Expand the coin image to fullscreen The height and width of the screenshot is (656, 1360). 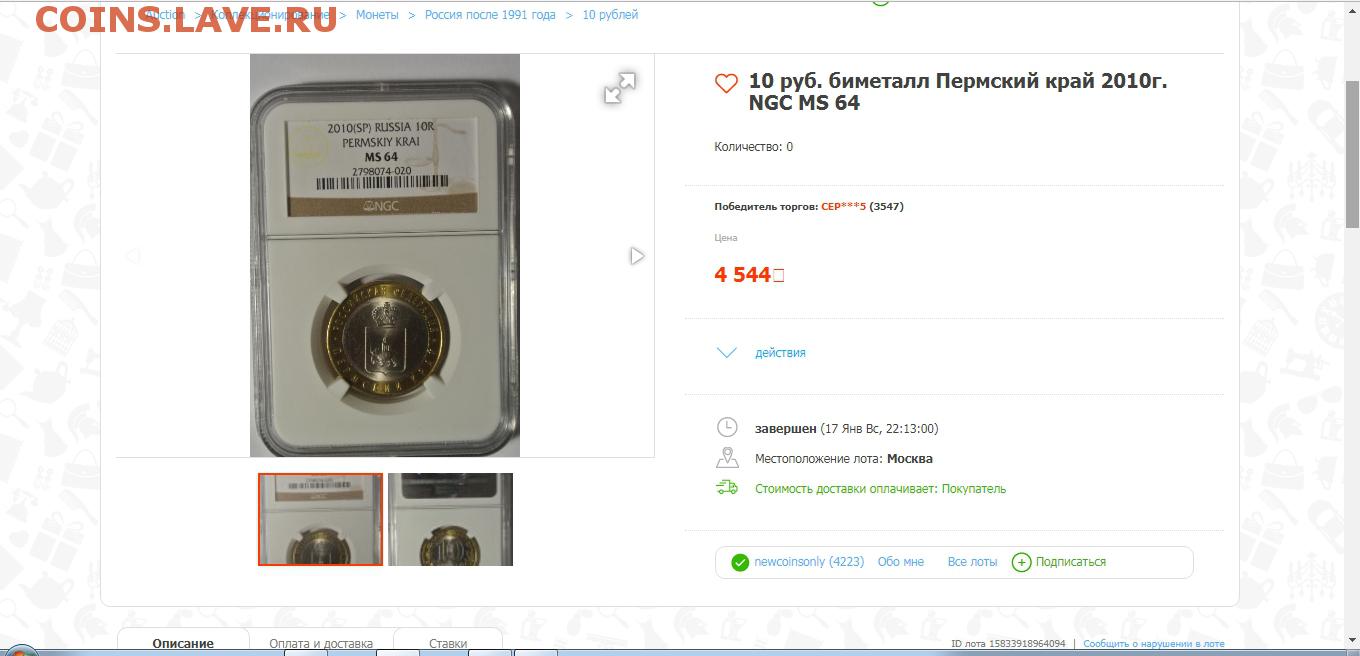[x=620, y=88]
